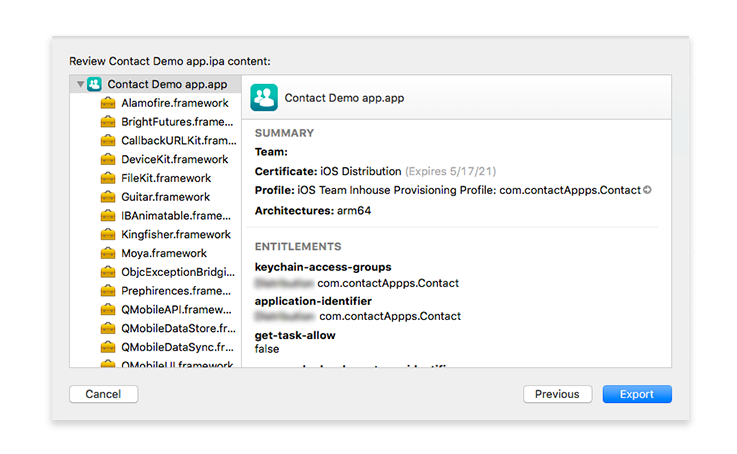The image size is (737, 454).
Task: Click the iOS Distribution certificate text
Action: tap(361, 171)
